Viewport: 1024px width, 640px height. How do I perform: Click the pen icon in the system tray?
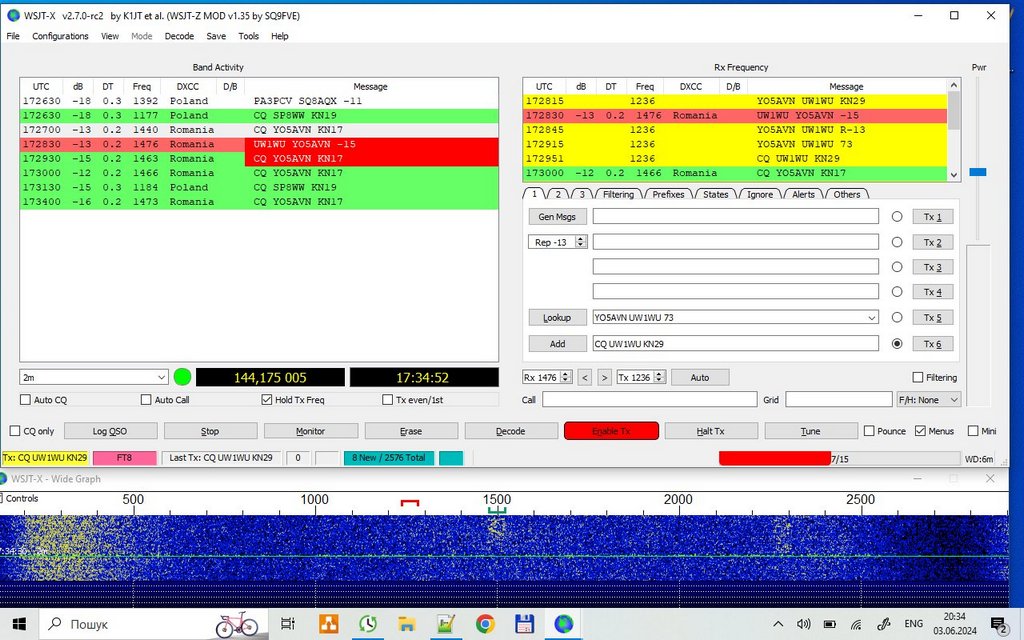coord(884,624)
